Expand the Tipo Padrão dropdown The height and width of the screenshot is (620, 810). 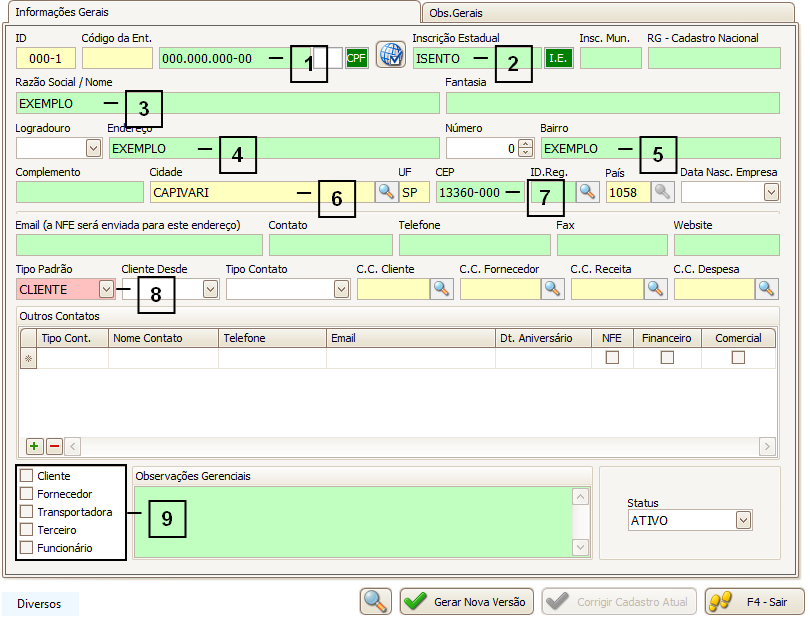click(107, 289)
